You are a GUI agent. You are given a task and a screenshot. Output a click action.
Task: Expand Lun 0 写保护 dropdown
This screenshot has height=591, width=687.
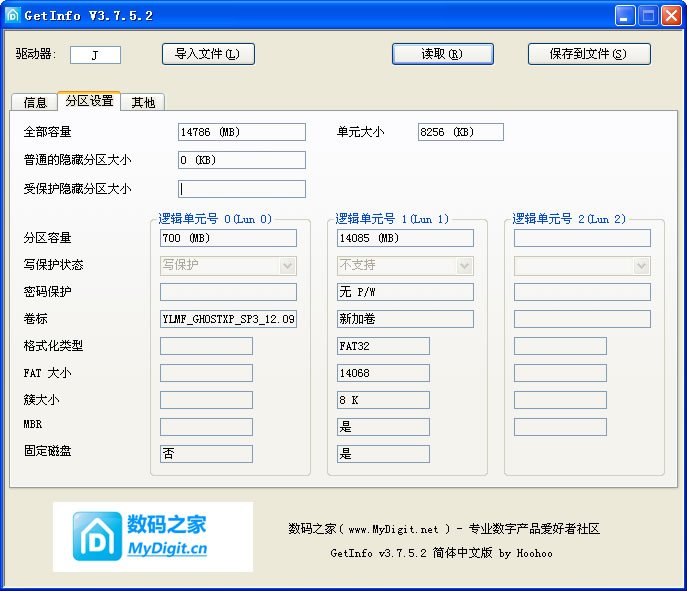[288, 266]
